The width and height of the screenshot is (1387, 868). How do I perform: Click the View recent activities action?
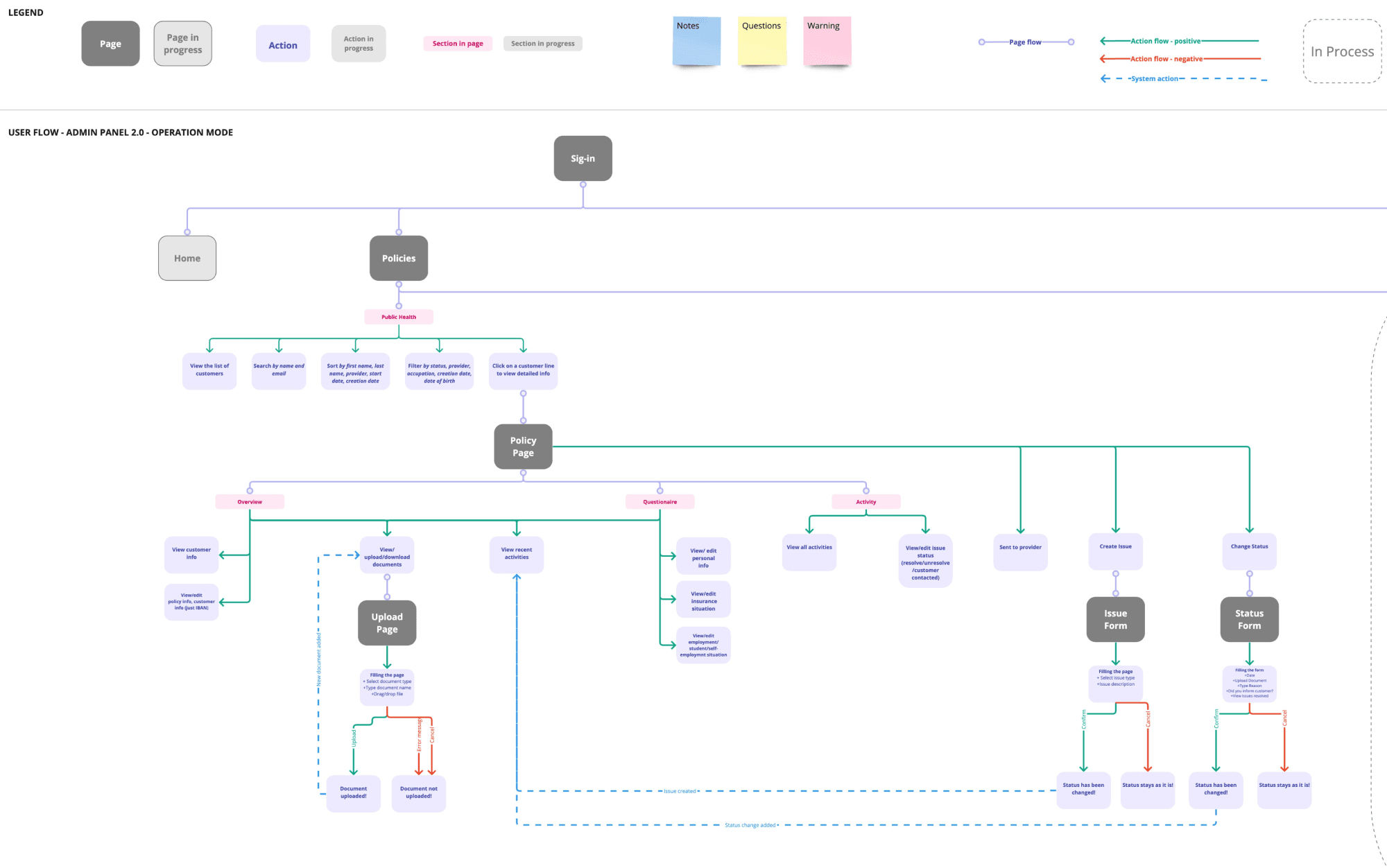pyautogui.click(x=517, y=555)
